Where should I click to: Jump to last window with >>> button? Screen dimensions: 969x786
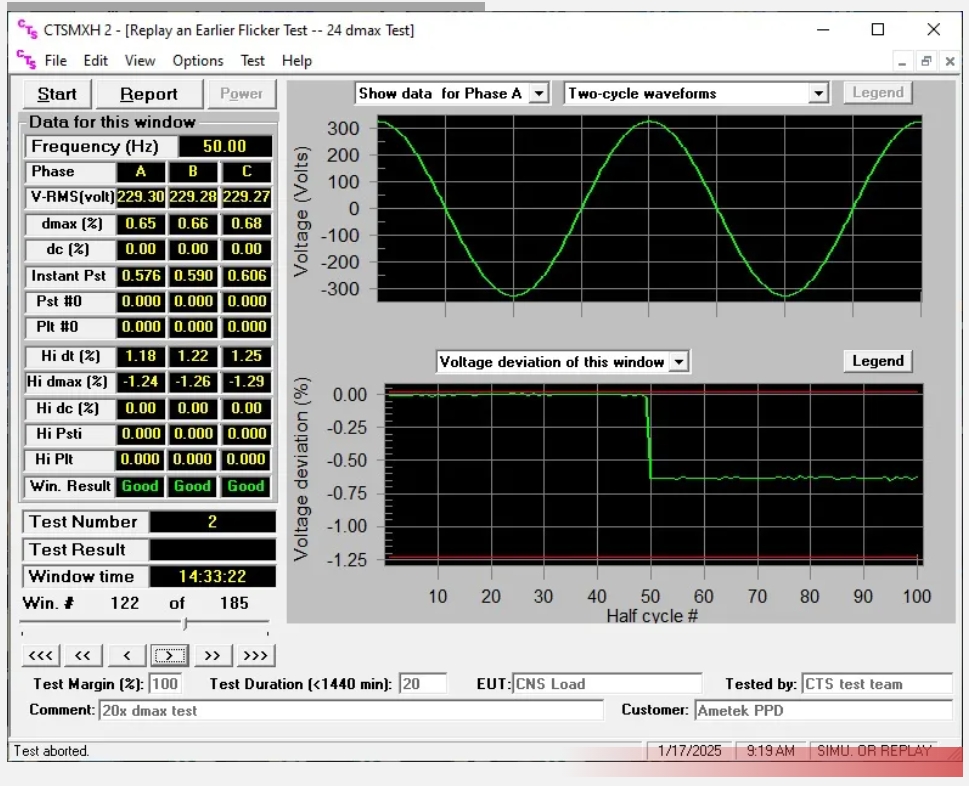pos(255,656)
